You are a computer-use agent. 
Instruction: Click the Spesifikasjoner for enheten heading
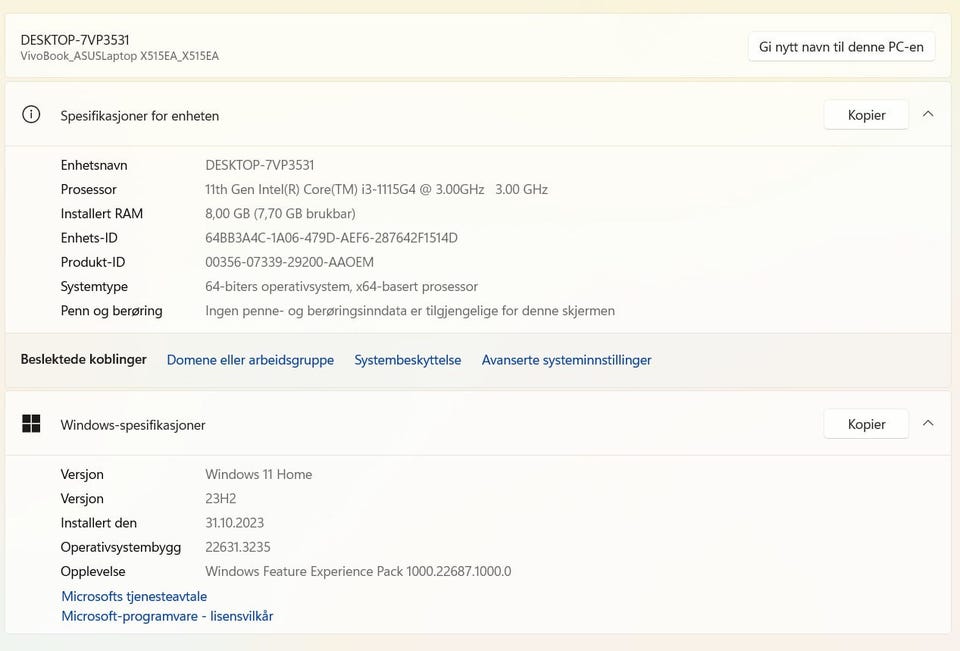[140, 116]
